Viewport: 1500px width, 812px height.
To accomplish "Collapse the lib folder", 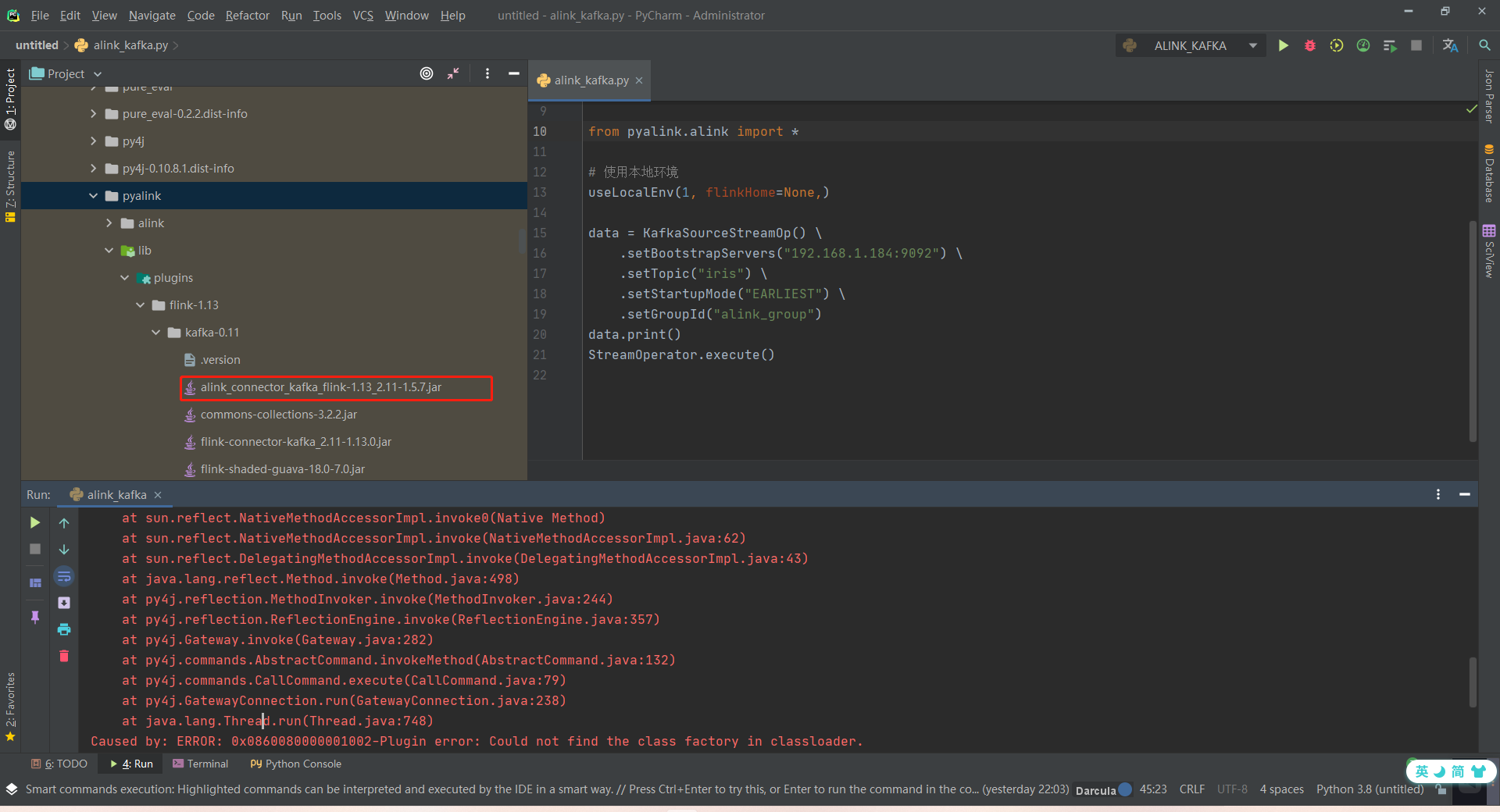I will pyautogui.click(x=109, y=251).
